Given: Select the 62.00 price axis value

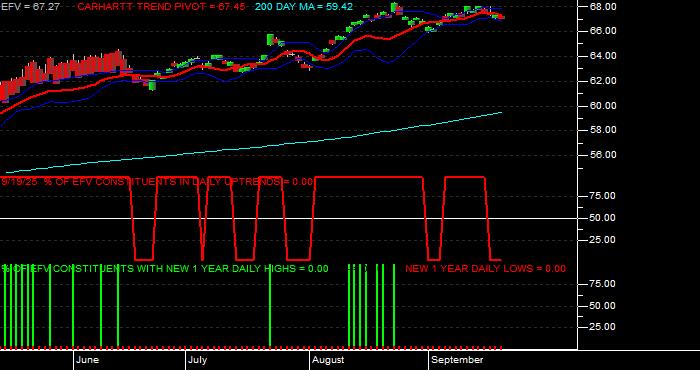Looking at the screenshot, I should [x=604, y=81].
